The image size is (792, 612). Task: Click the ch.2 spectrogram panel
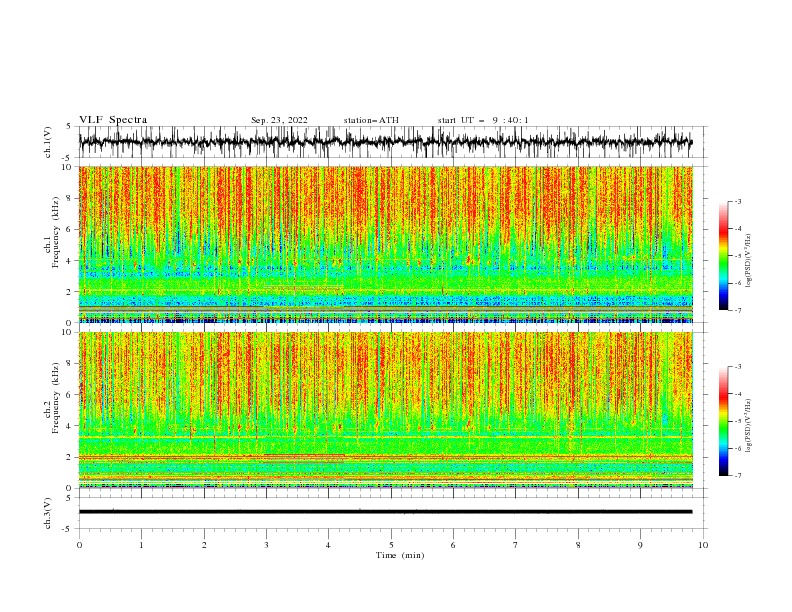pyautogui.click(x=386, y=410)
